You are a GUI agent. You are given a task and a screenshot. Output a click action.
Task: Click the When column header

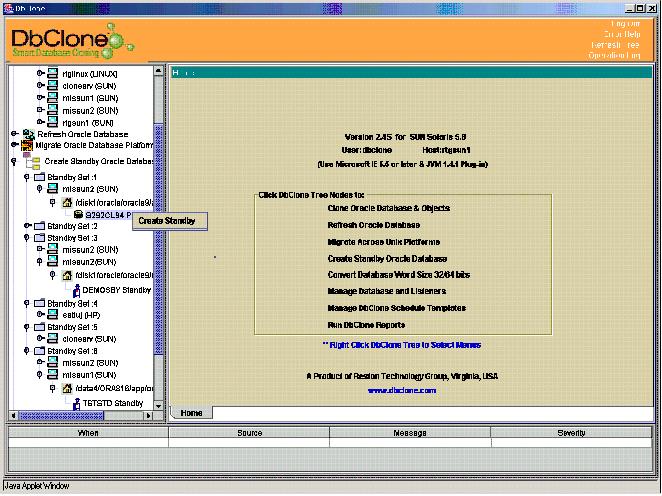point(88,433)
